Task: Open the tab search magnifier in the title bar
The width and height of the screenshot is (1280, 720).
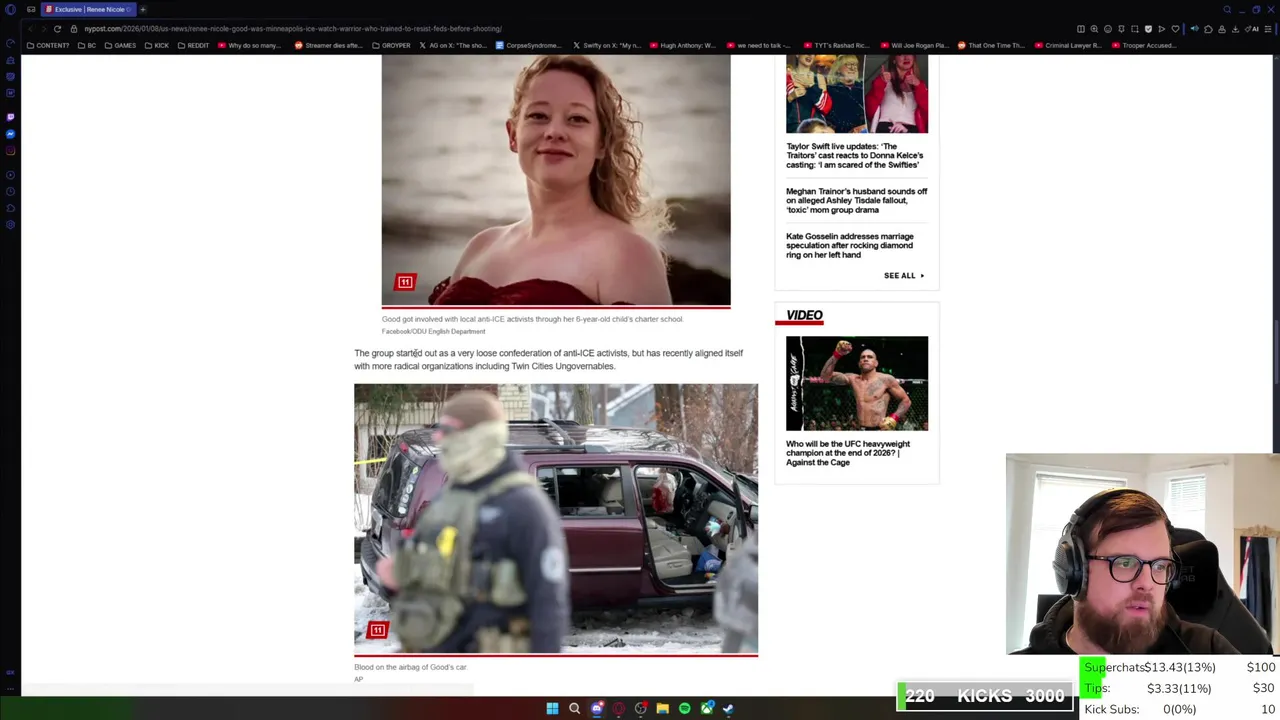Action: click(1227, 9)
